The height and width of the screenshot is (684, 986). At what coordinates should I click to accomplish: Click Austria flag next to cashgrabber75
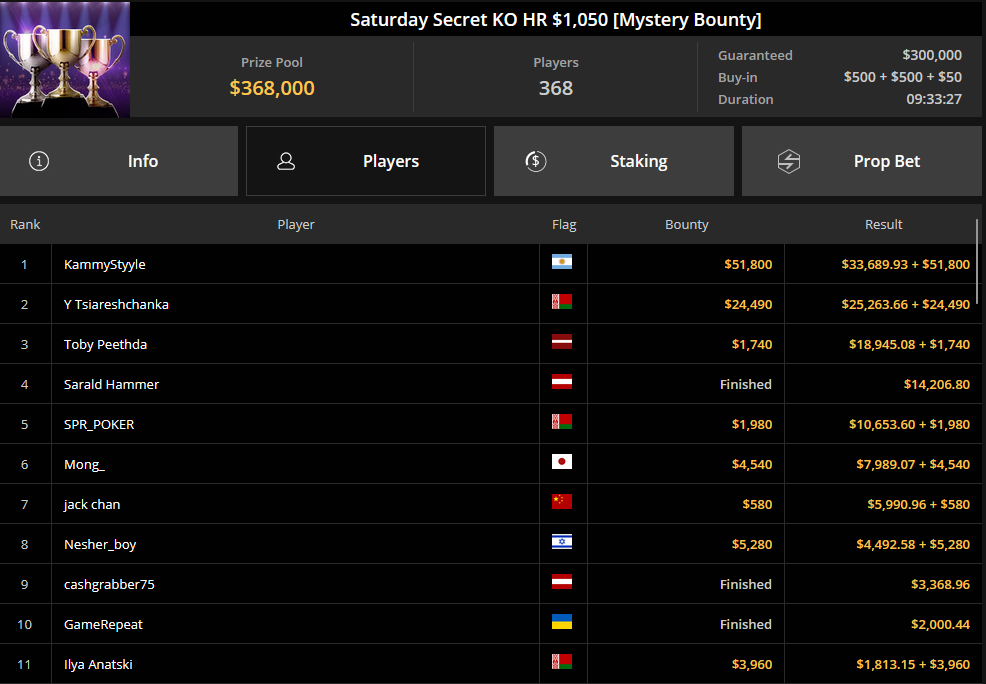point(562,582)
